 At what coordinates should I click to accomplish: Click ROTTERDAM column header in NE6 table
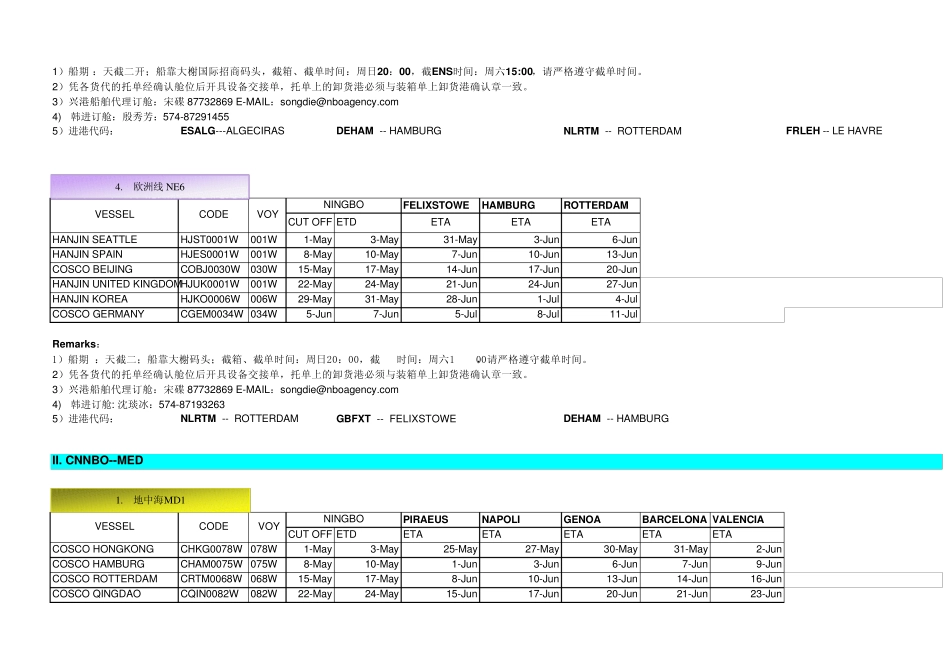pyautogui.click(x=600, y=205)
